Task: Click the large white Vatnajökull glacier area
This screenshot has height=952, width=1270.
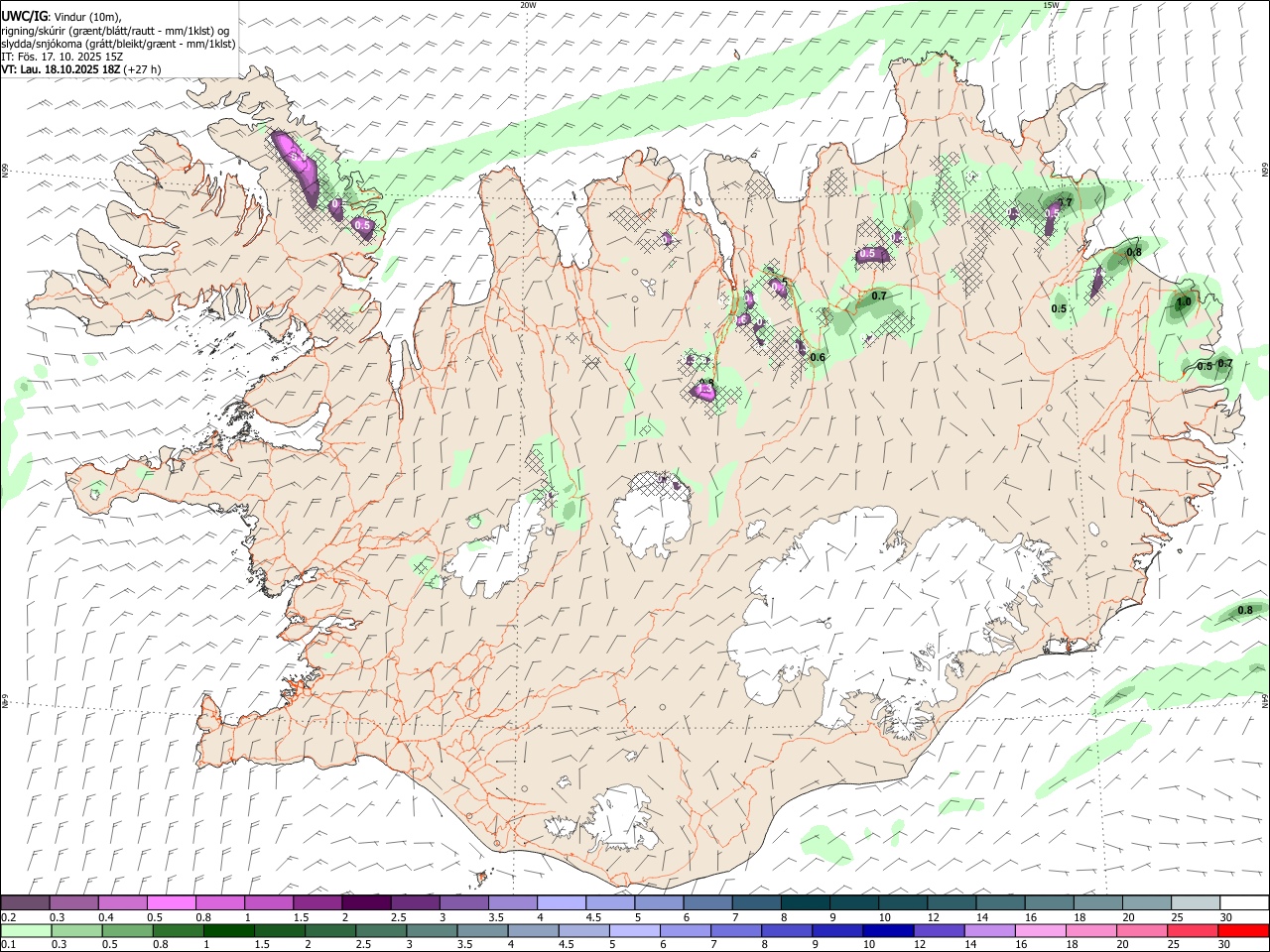Action: click(873, 615)
